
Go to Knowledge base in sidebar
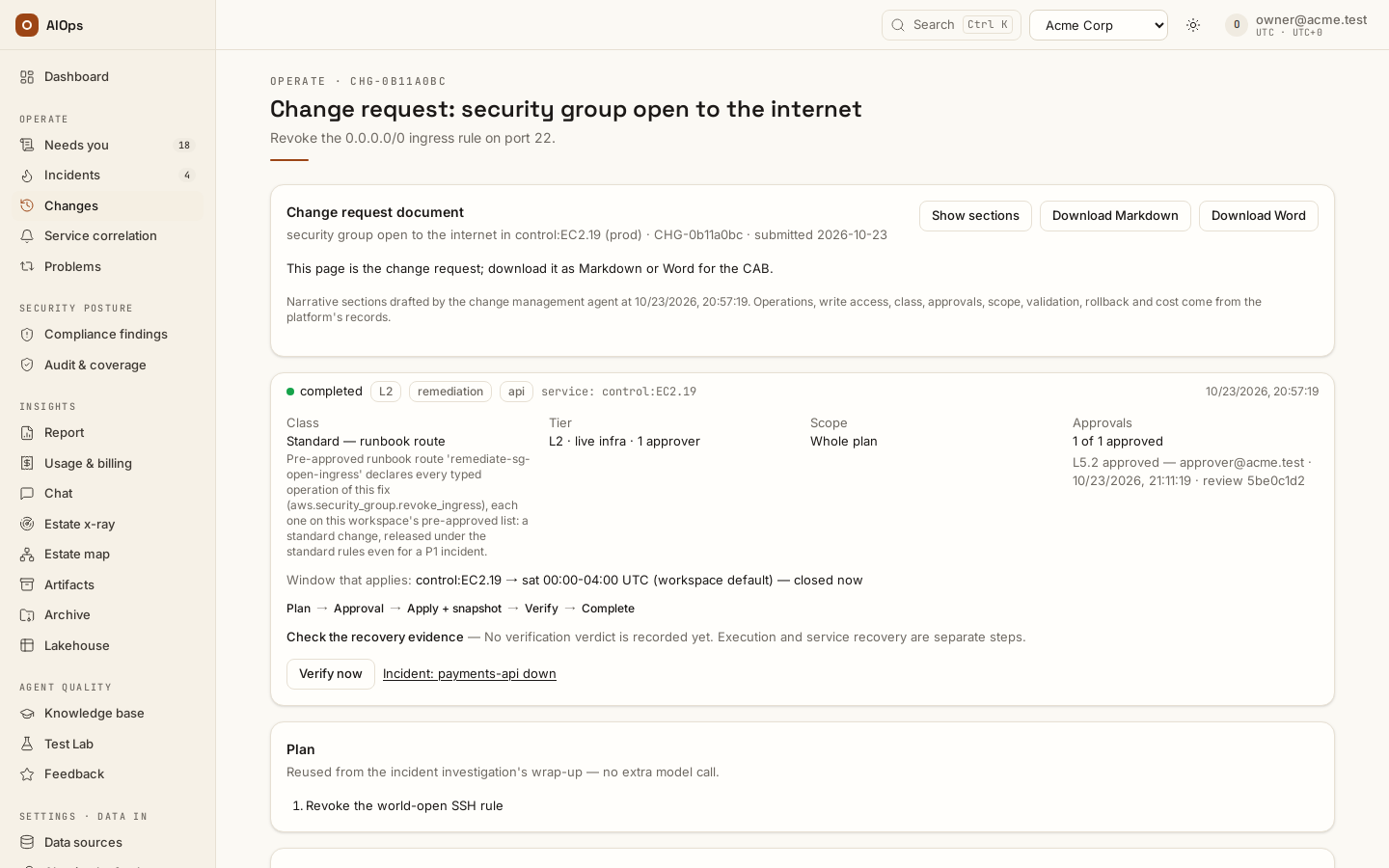108,714
